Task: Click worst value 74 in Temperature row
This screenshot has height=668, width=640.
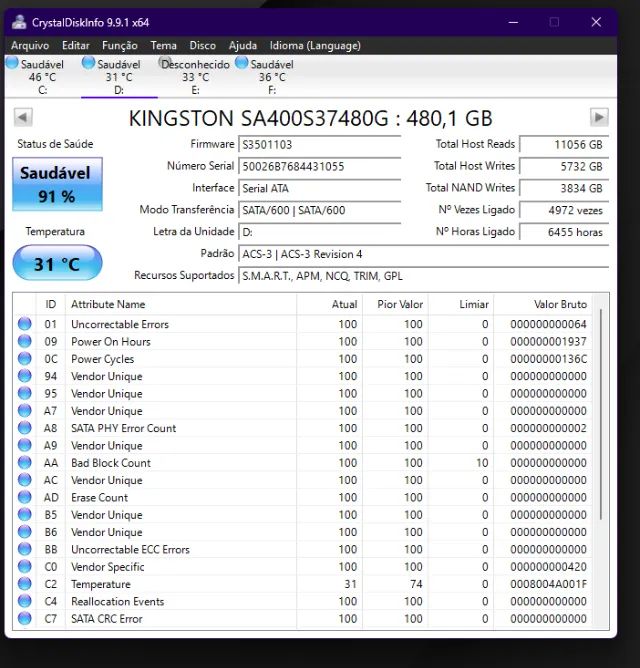Action: point(416,584)
